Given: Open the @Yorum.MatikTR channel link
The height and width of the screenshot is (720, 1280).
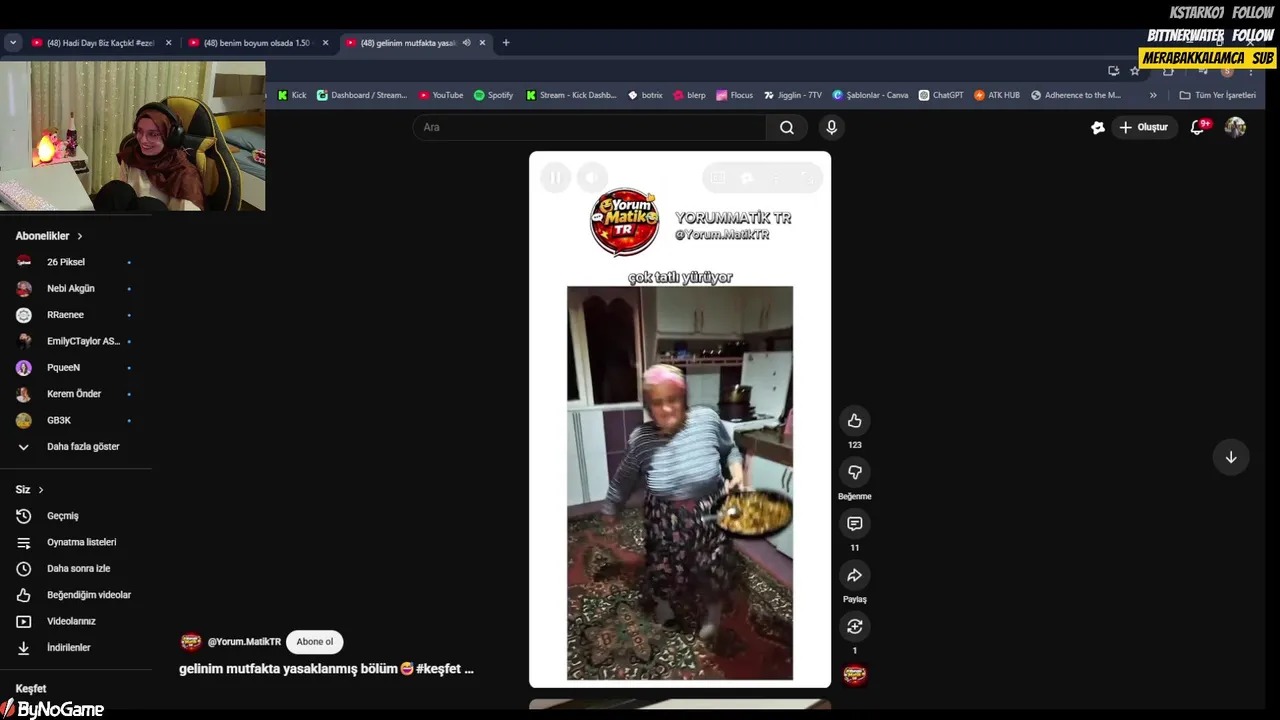Looking at the screenshot, I should coord(244,642).
